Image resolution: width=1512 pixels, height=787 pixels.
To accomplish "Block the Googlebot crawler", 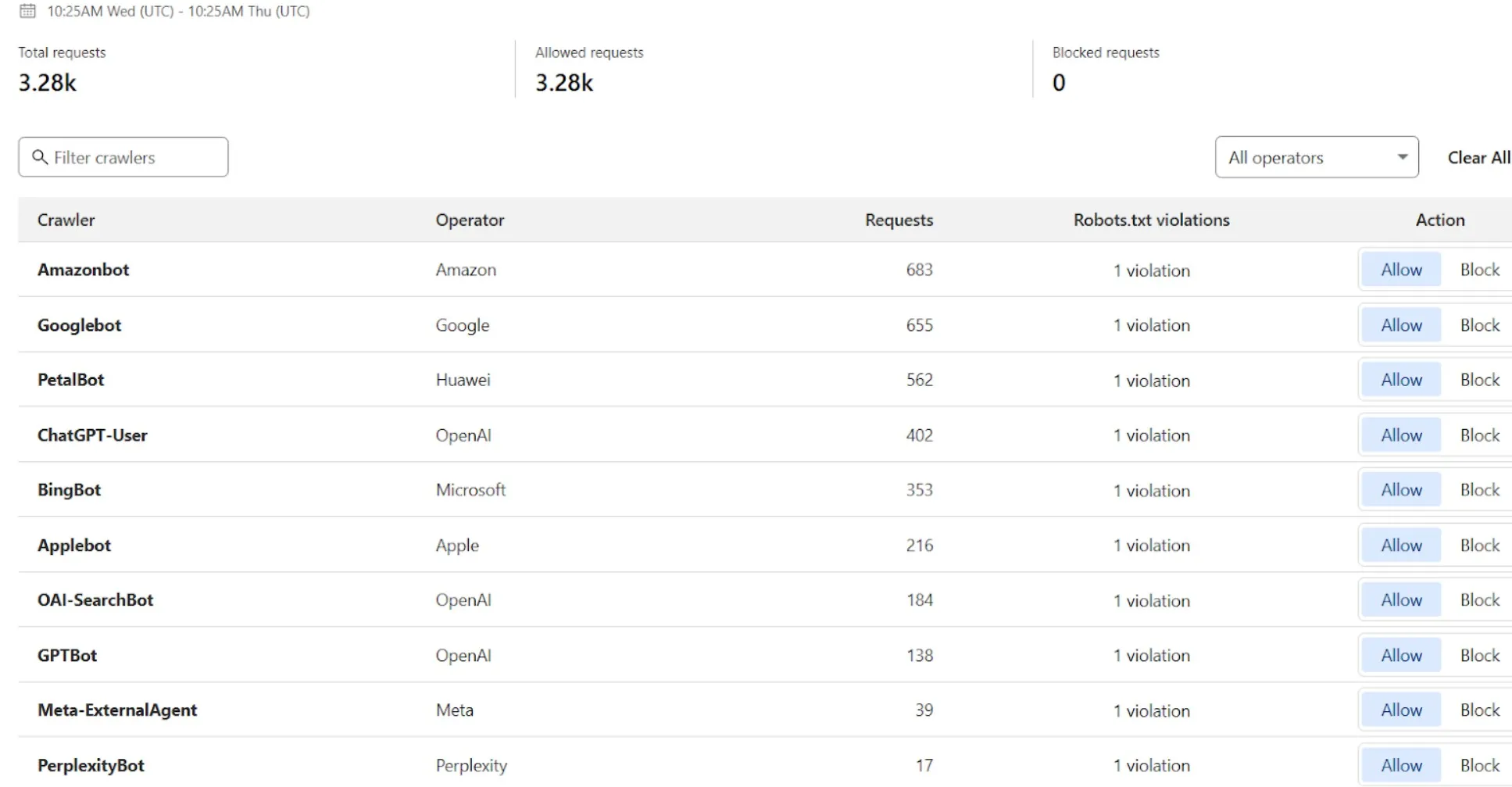I will tap(1480, 324).
